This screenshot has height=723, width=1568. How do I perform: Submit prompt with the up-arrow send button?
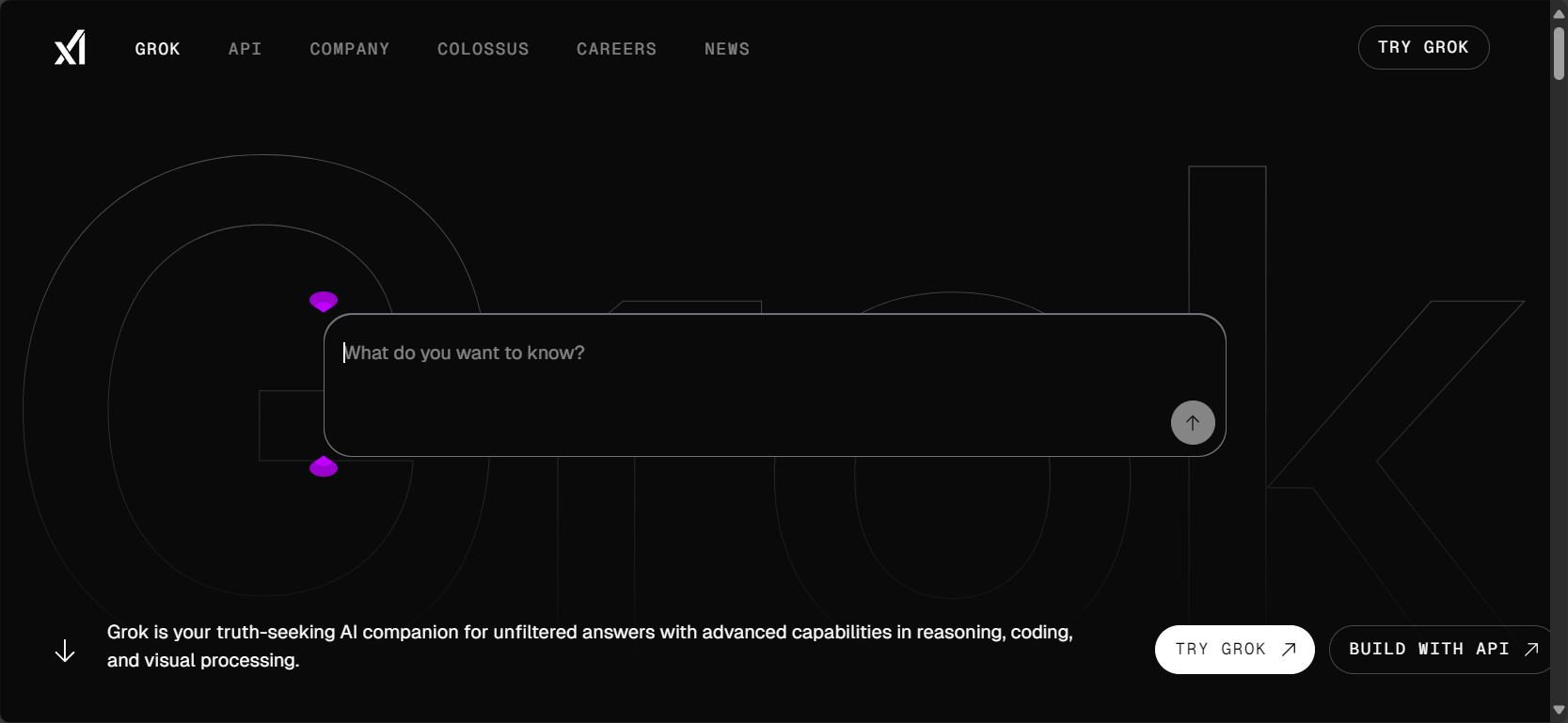(x=1193, y=423)
